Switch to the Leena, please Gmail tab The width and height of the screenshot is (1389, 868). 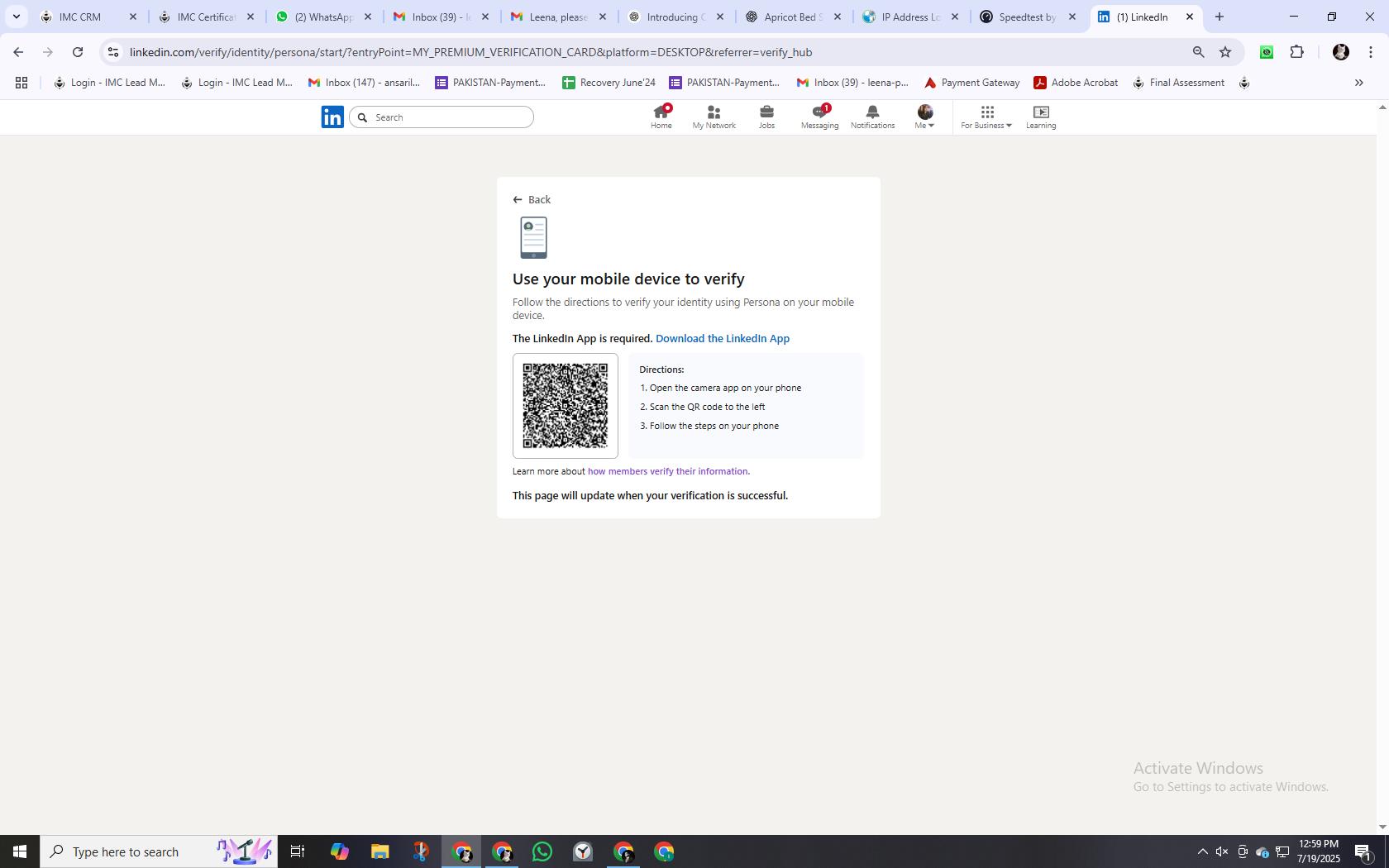pyautogui.click(x=558, y=17)
